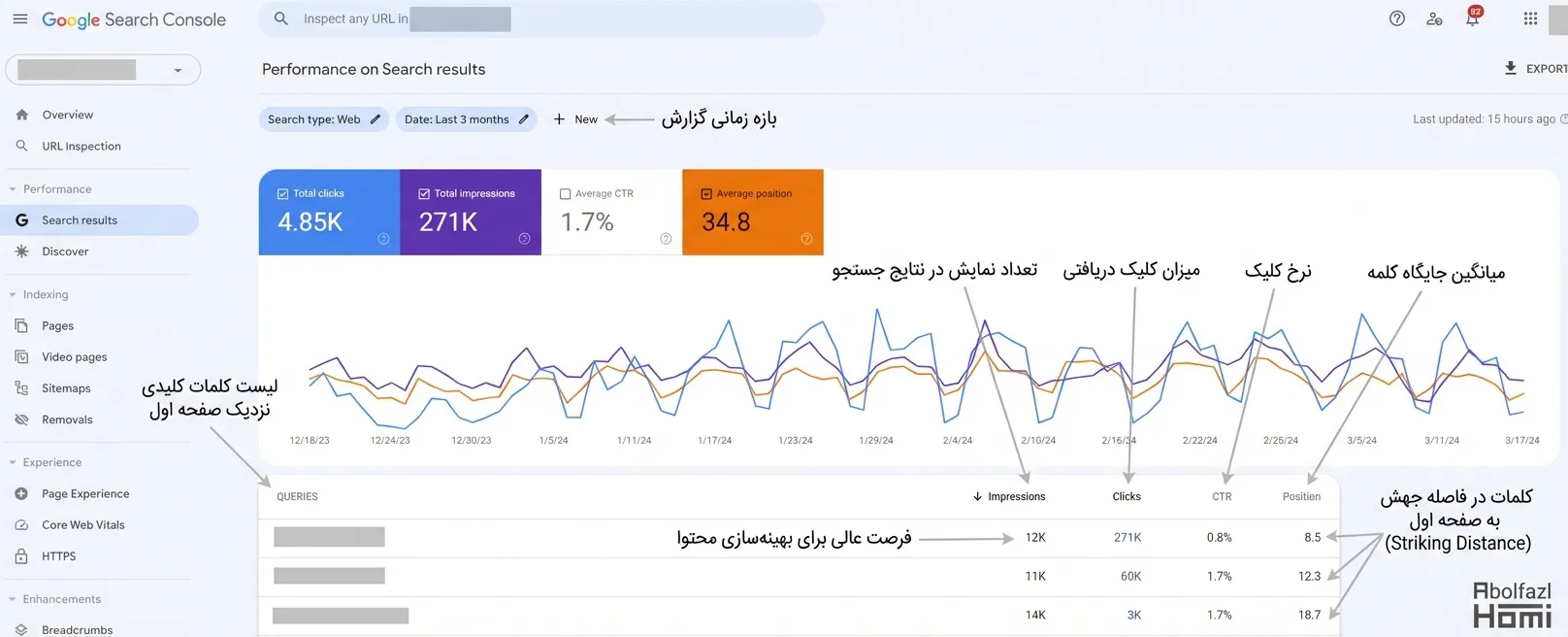Click the help question mark icon
The height and width of the screenshot is (637, 1568).
(1397, 18)
